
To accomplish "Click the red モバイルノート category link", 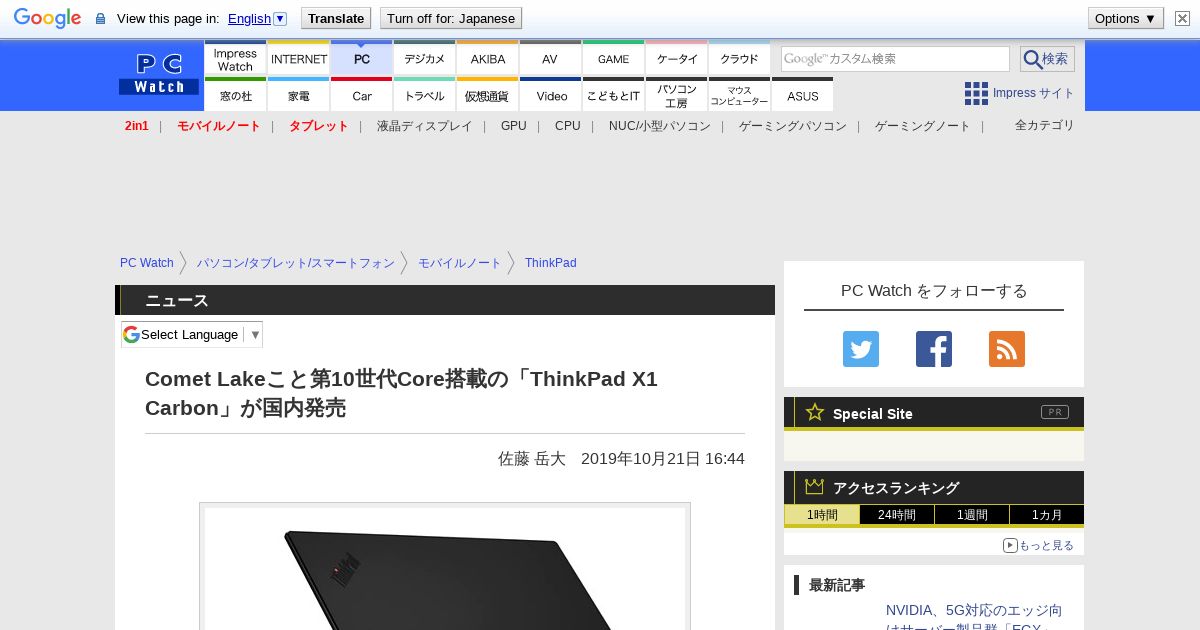I will (x=219, y=126).
